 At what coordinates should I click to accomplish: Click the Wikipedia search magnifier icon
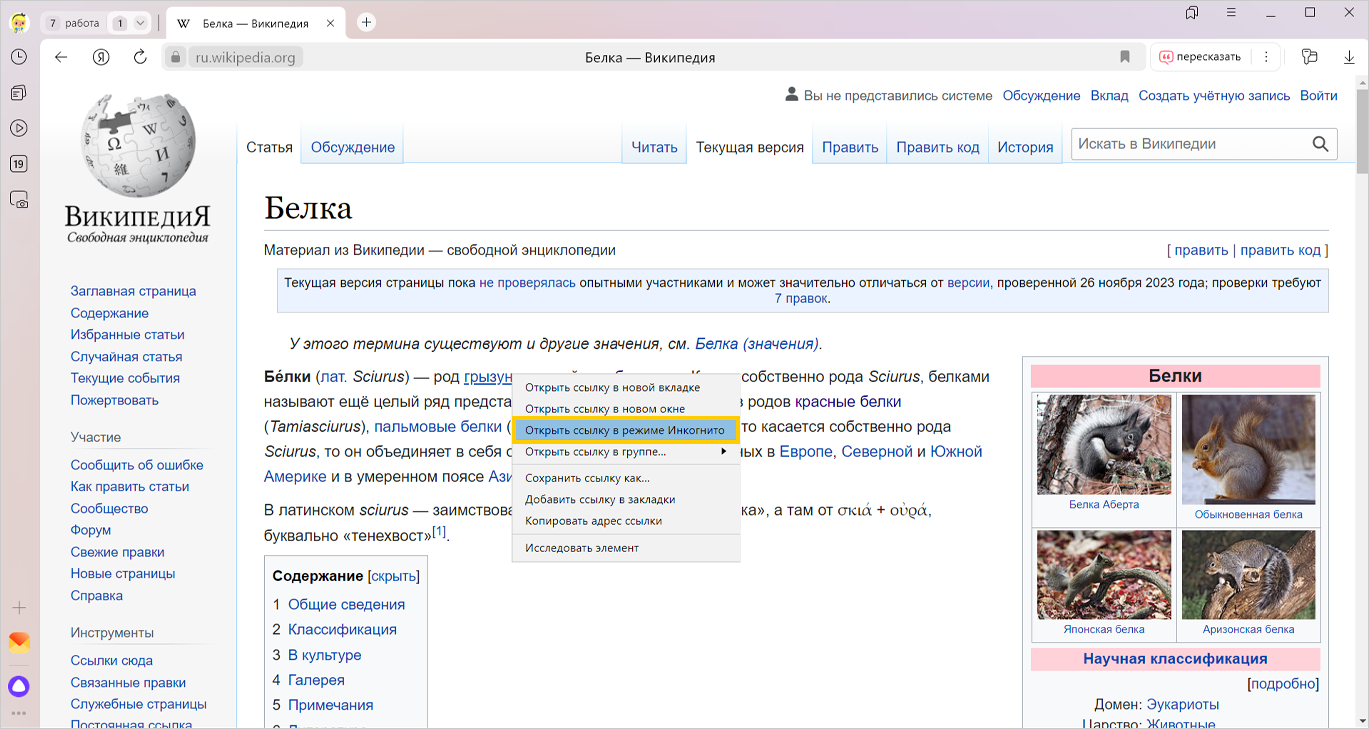click(x=1321, y=144)
